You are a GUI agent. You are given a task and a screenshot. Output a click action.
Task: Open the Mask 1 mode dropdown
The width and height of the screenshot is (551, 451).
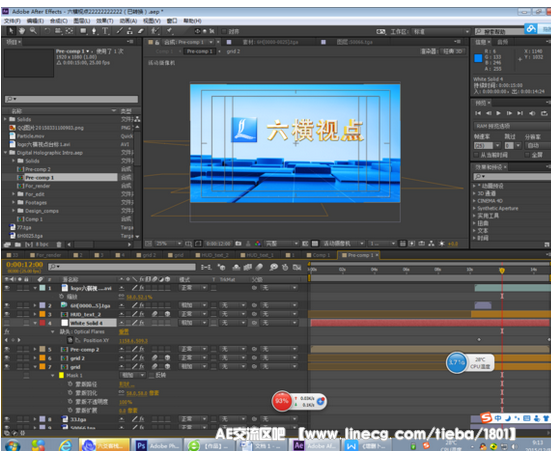tap(132, 375)
